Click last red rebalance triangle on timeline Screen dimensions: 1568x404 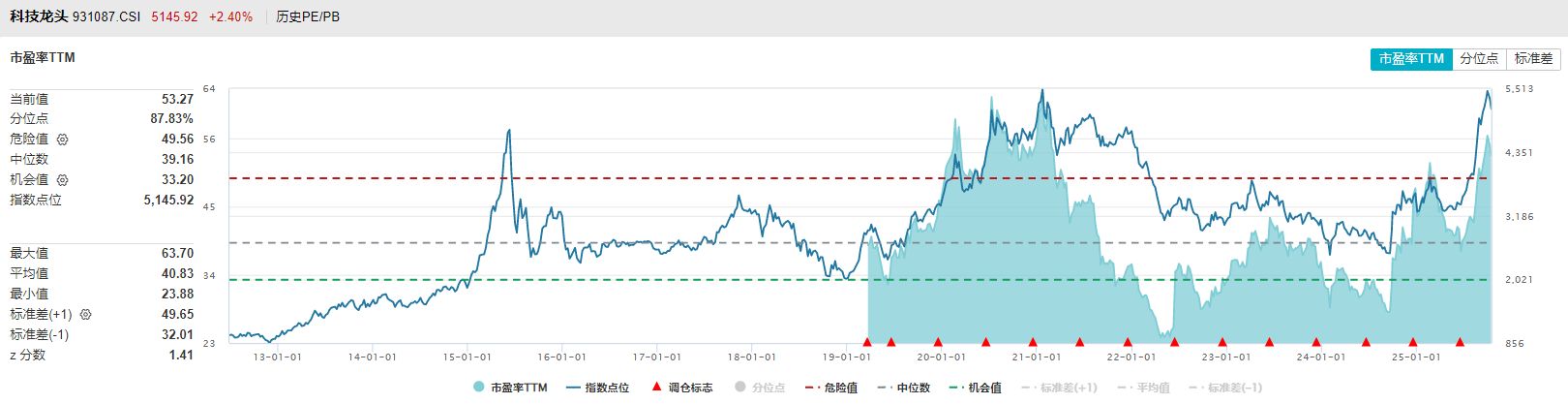coord(1460,342)
